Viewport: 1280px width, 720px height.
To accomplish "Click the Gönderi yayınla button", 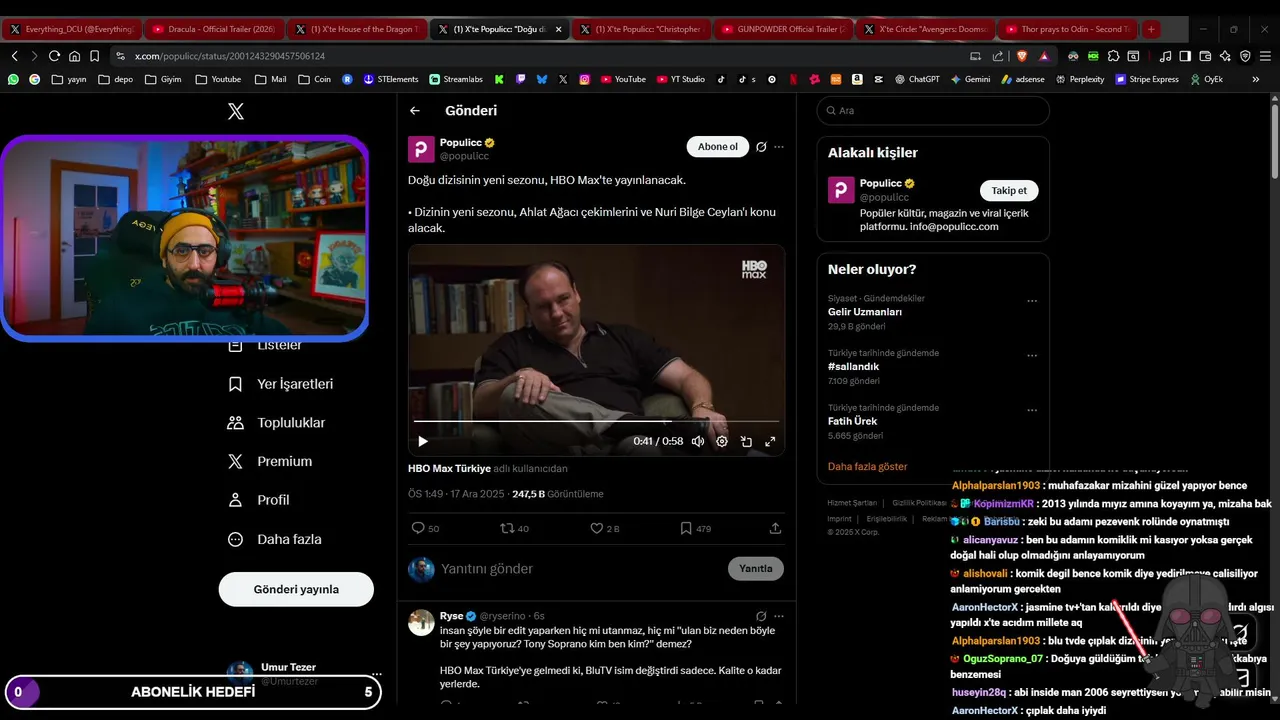I will 296,589.
